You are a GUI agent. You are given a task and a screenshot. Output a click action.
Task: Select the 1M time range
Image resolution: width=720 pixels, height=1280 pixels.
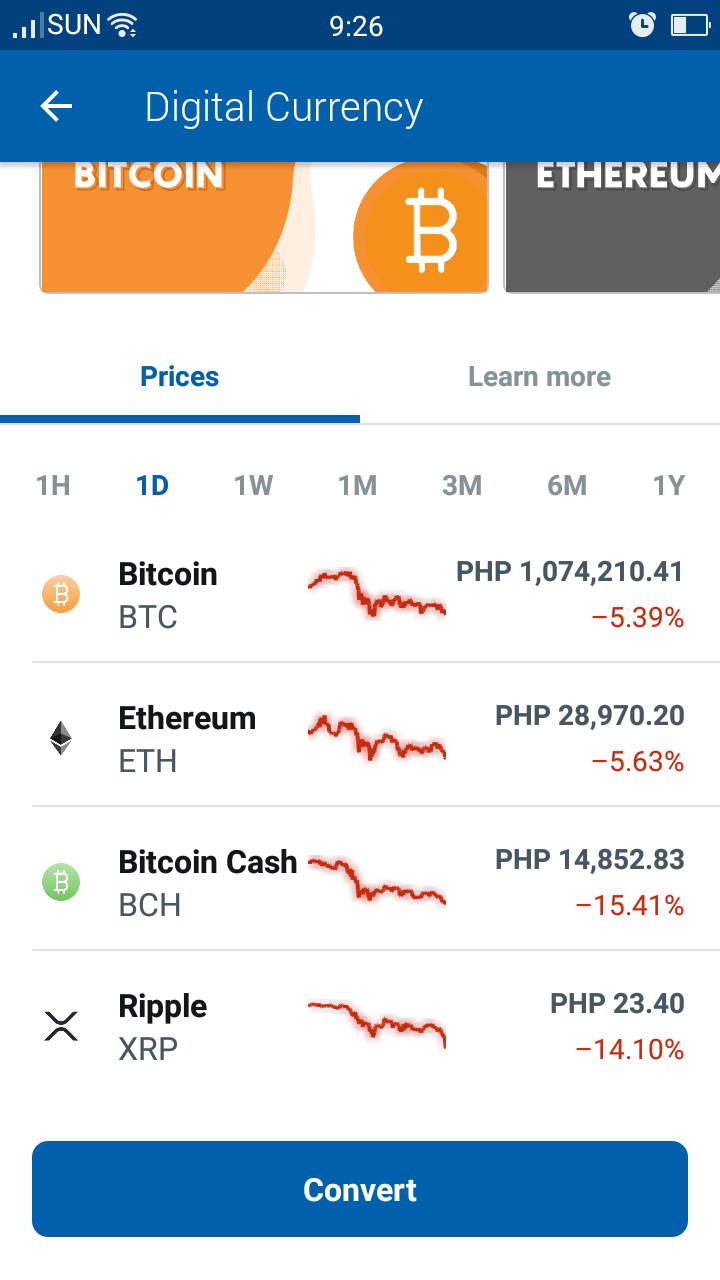(357, 486)
